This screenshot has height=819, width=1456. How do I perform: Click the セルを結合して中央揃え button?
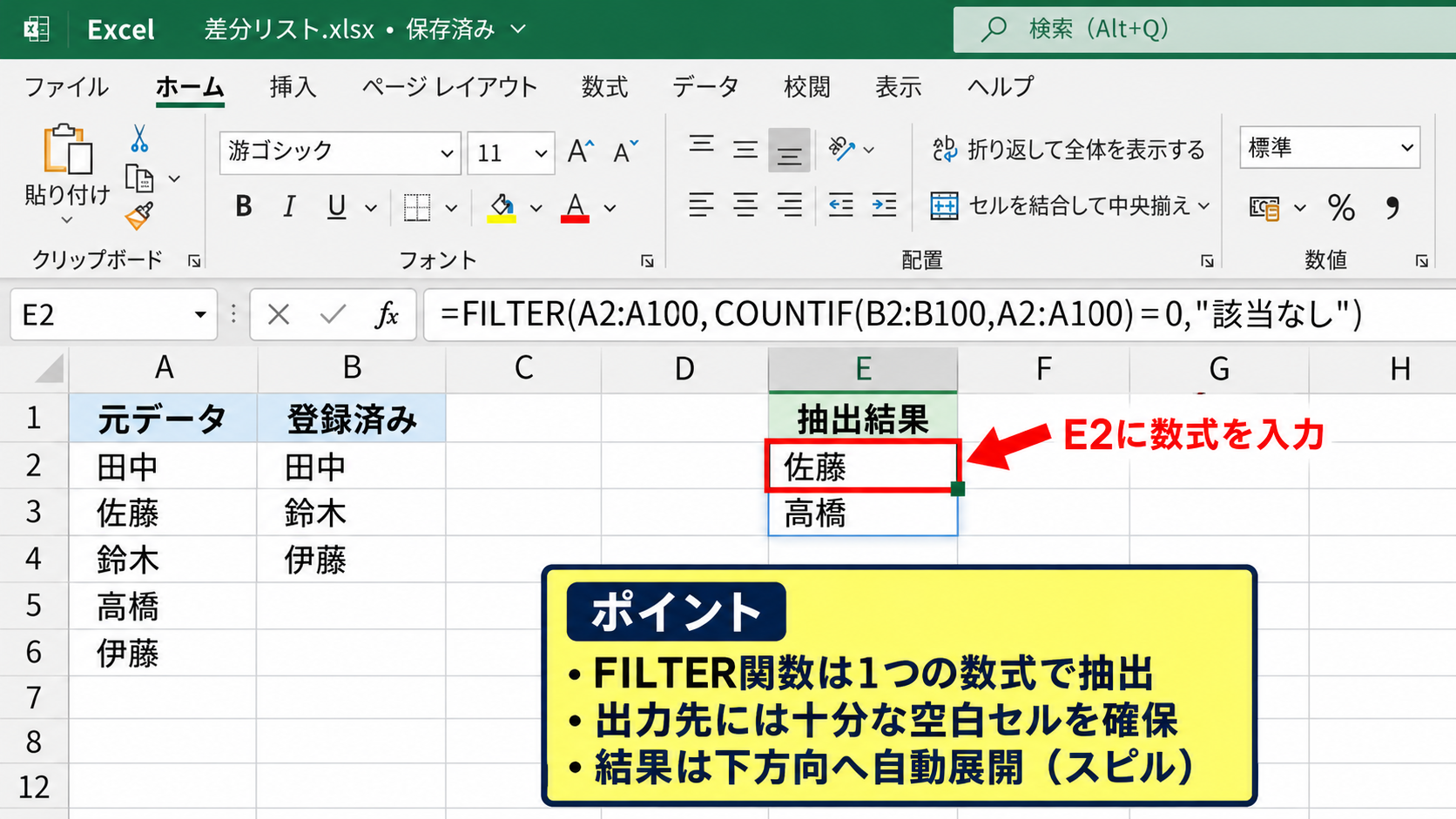(x=1061, y=206)
